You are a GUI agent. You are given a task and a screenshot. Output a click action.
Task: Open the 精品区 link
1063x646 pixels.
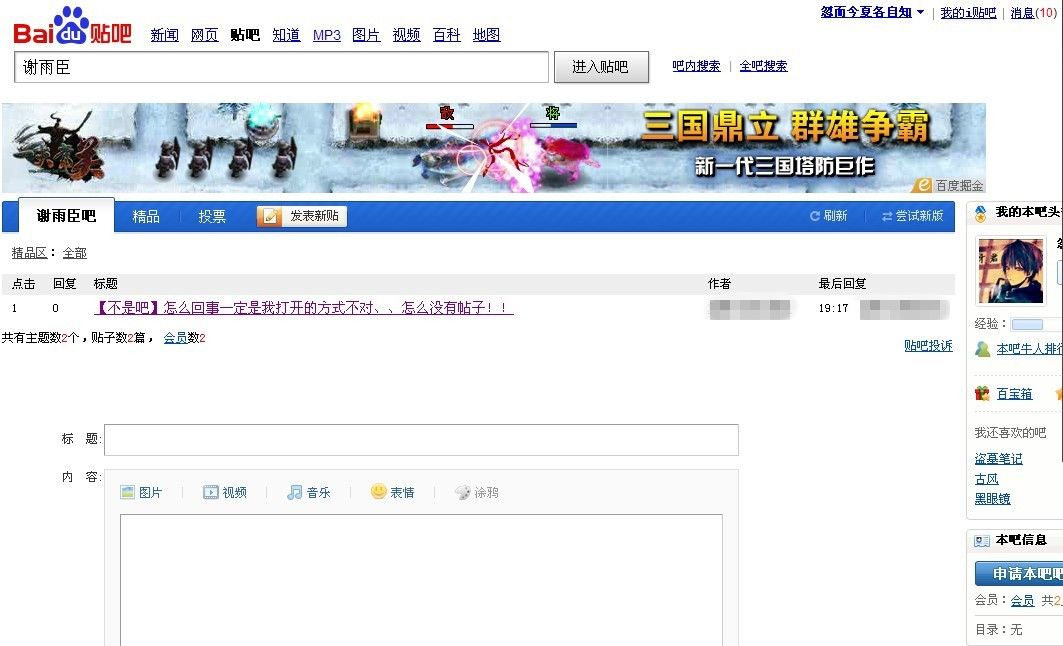[29, 253]
